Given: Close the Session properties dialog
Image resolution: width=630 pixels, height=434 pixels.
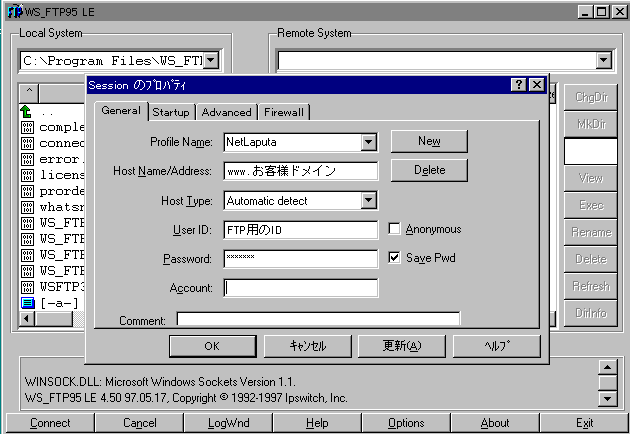Looking at the screenshot, I should [x=537, y=85].
